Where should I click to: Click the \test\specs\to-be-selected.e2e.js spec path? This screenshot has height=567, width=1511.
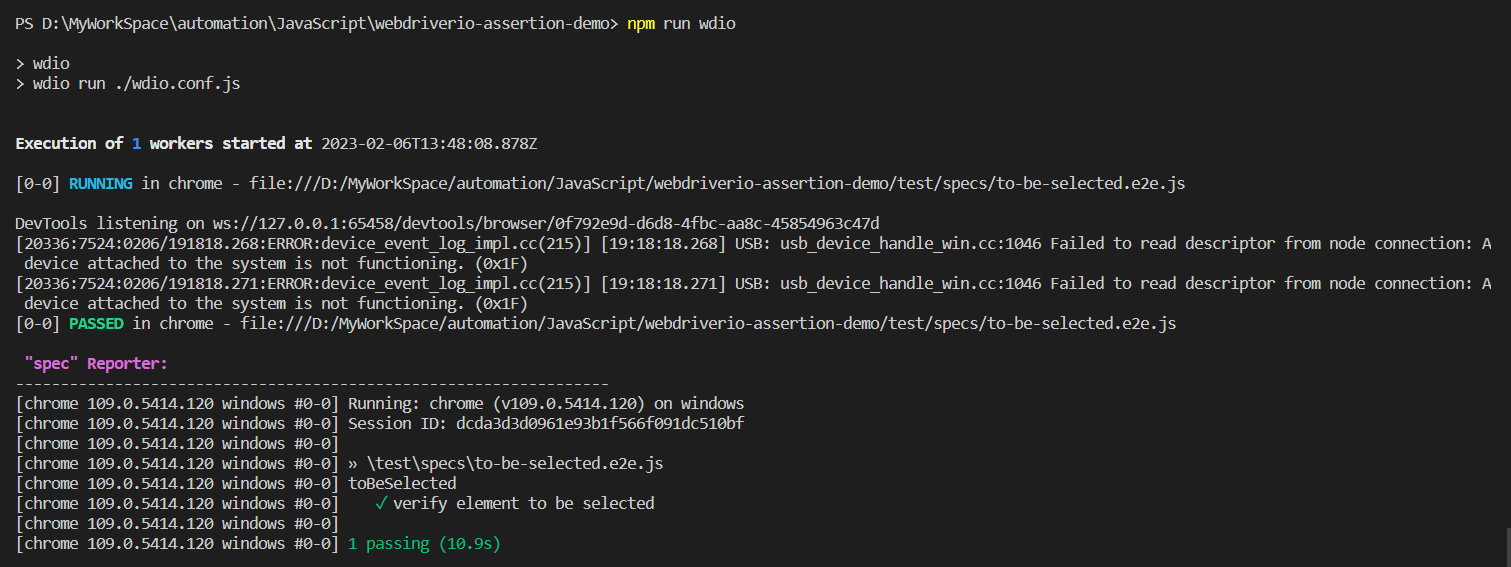coord(514,463)
